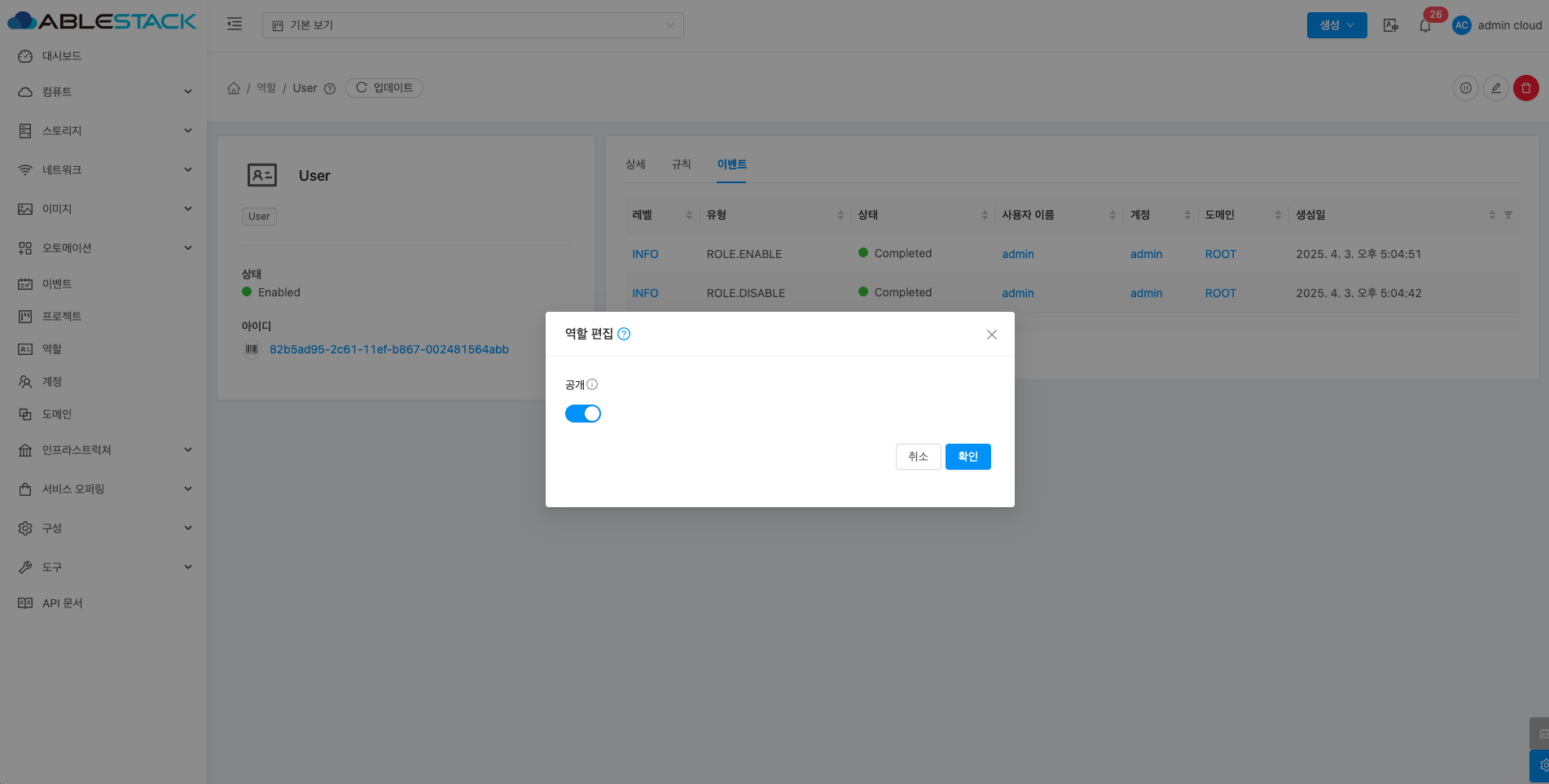Sort table by 유형 column
The height and width of the screenshot is (784, 1549).
pos(774,215)
